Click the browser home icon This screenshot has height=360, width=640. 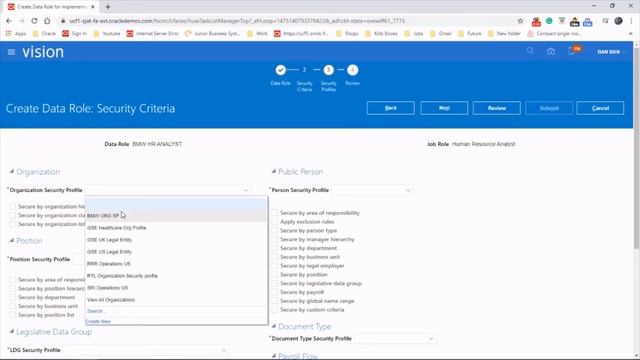pyautogui.click(x=47, y=21)
